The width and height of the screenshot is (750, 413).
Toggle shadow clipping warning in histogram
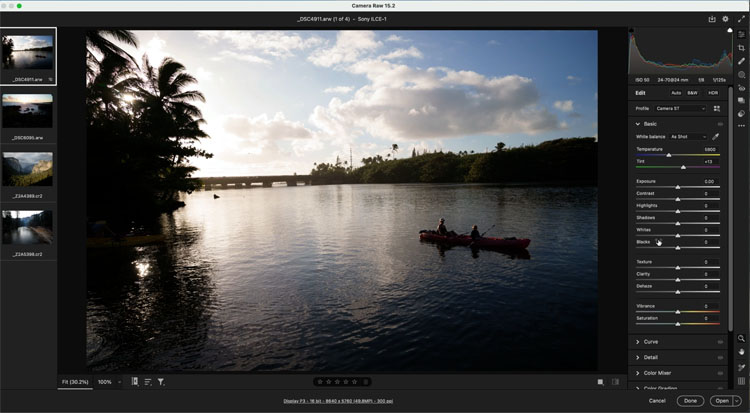[631, 31]
